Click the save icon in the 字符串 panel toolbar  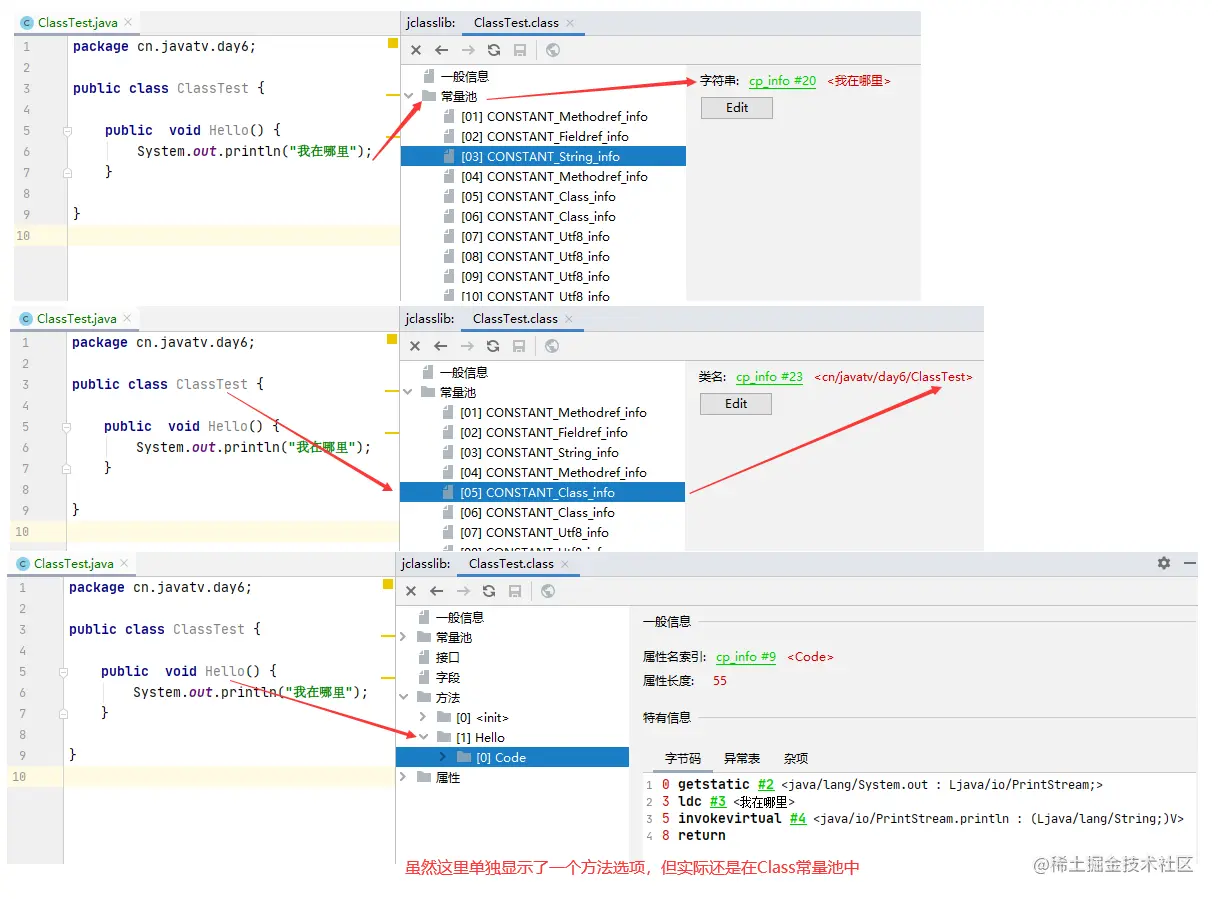520,50
